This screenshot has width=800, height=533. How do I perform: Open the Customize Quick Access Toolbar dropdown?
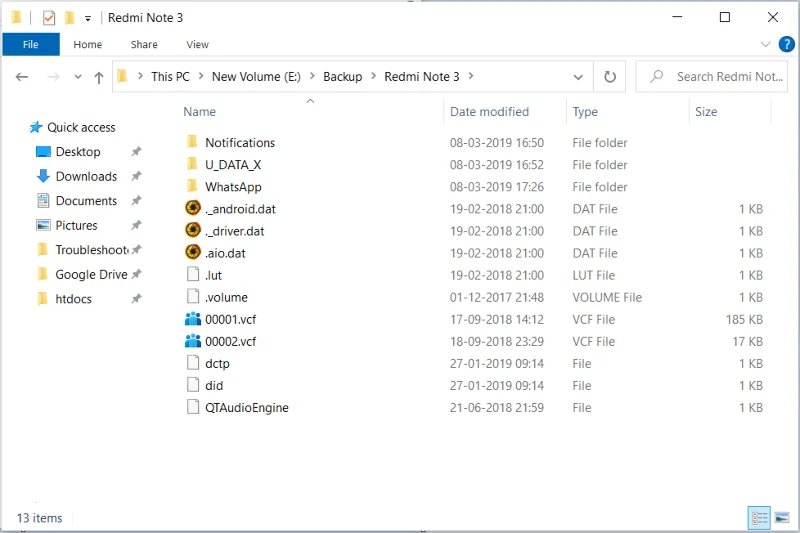tap(88, 19)
